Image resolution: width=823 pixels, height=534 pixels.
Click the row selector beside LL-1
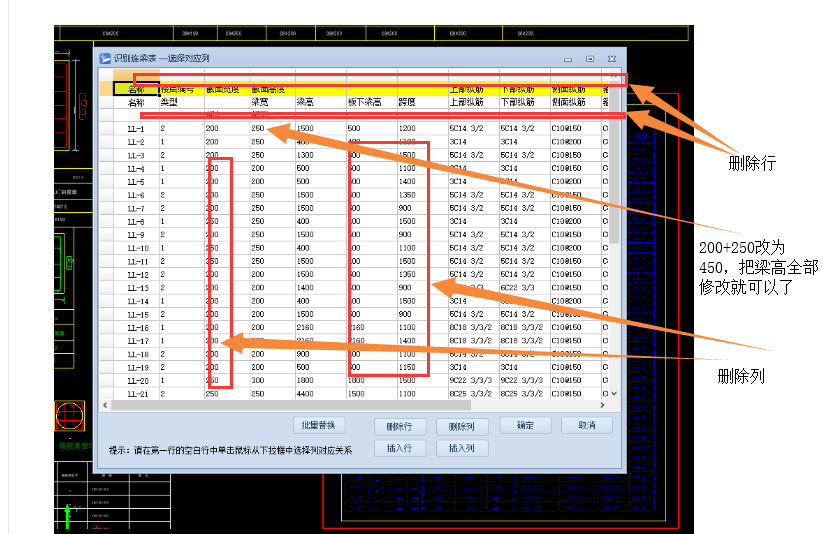(107, 129)
